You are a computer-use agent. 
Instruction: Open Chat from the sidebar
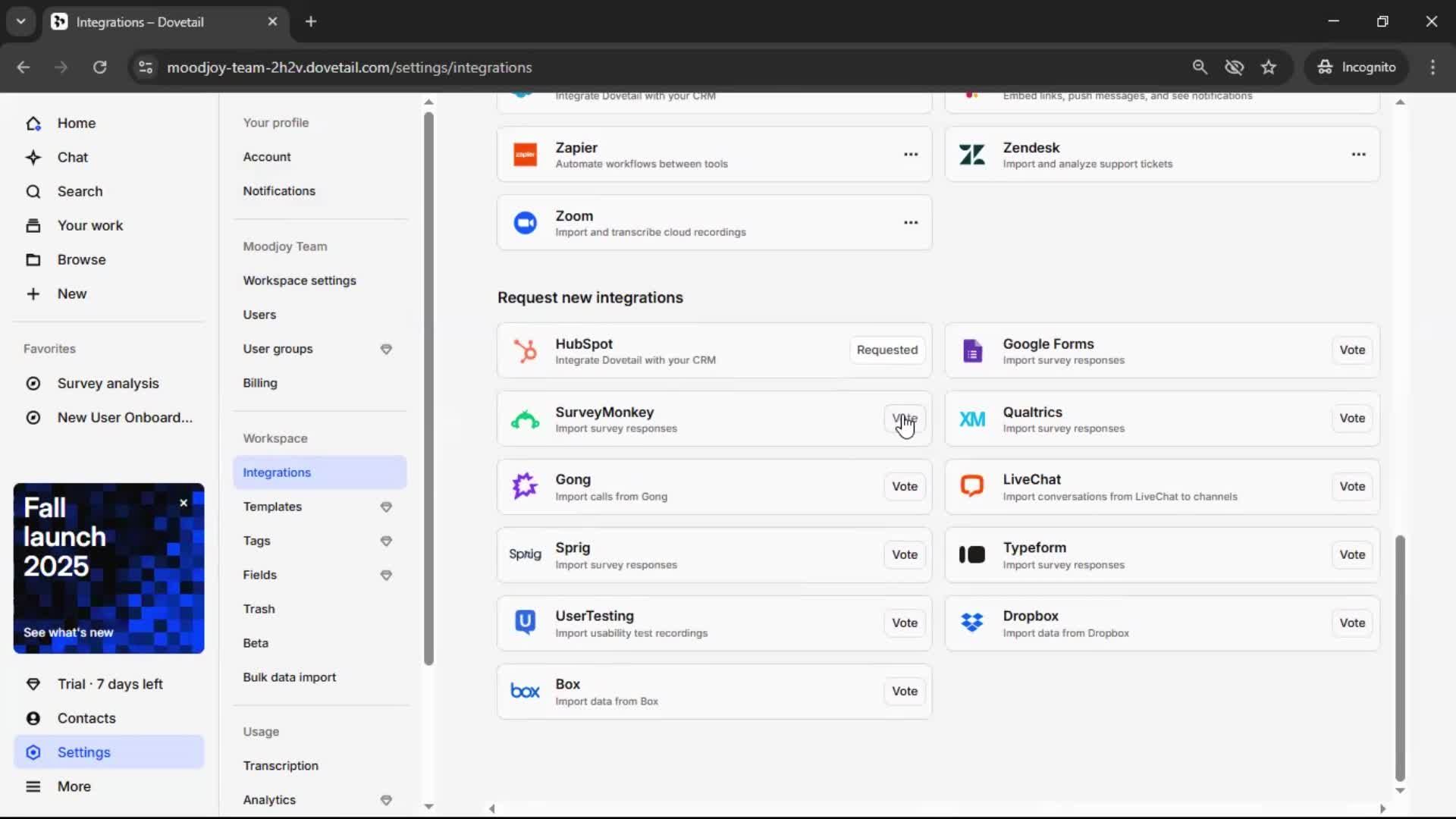[72, 158]
